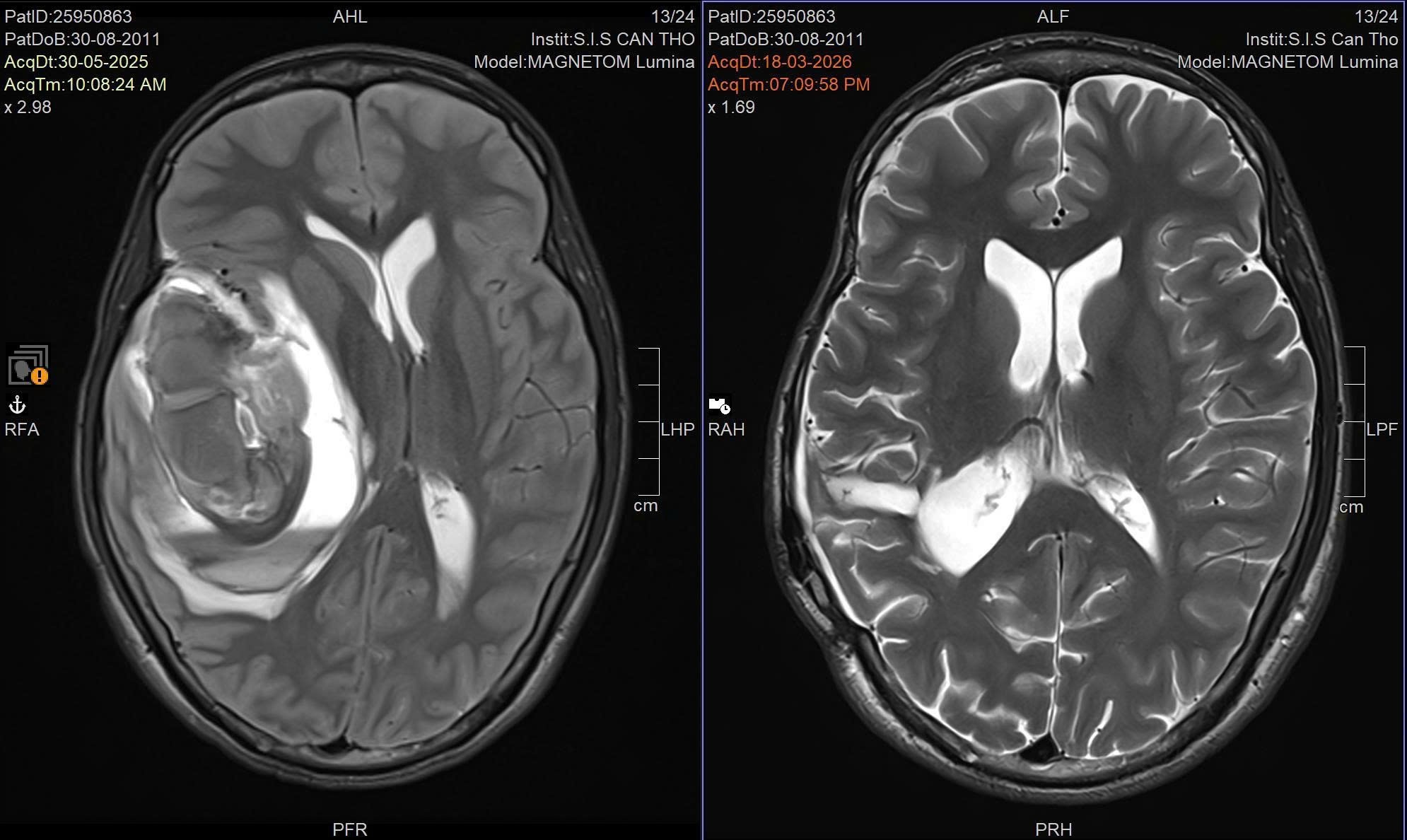Click left viewport 13/24 slice counter

click(x=672, y=16)
